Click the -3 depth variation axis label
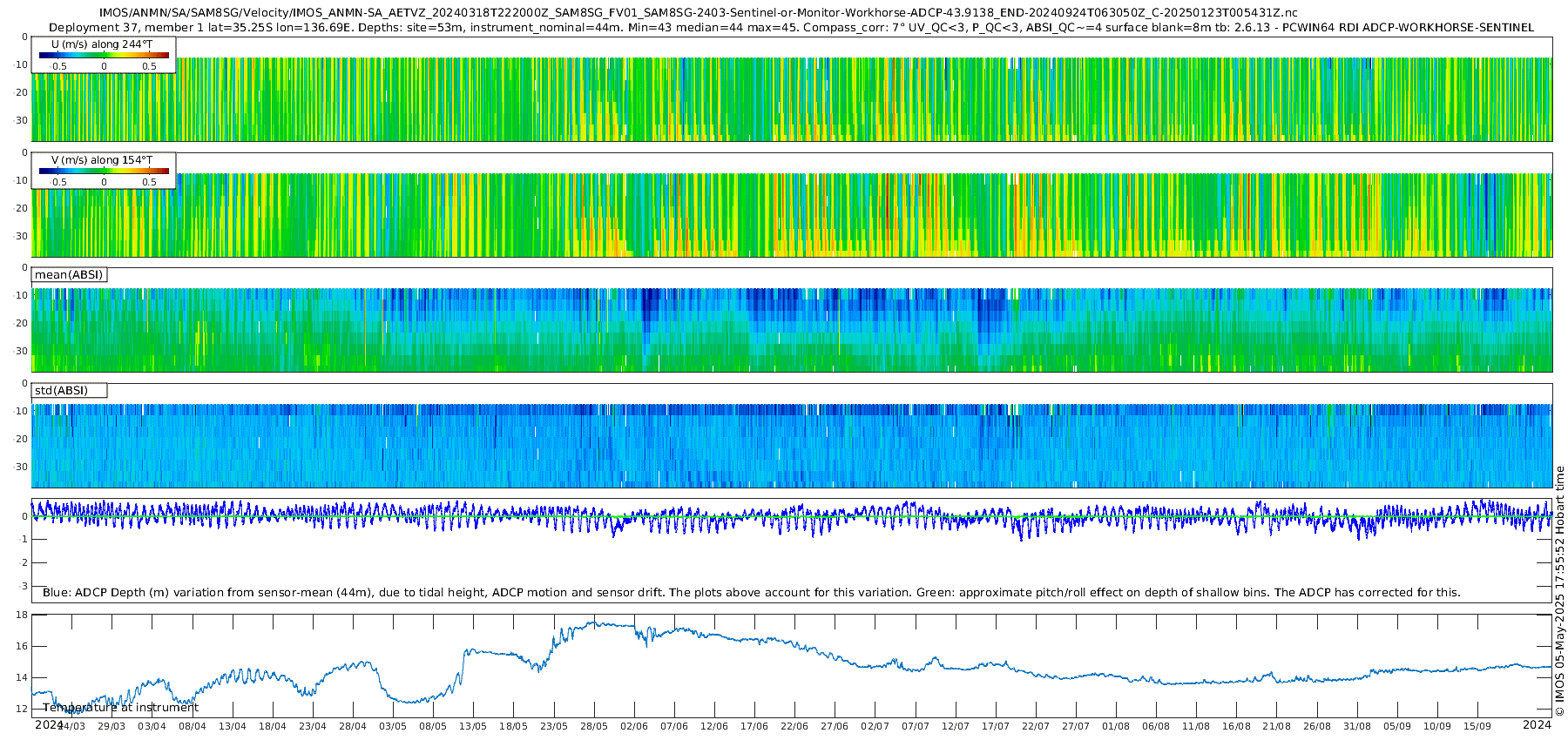1568x740 pixels. [x=23, y=586]
